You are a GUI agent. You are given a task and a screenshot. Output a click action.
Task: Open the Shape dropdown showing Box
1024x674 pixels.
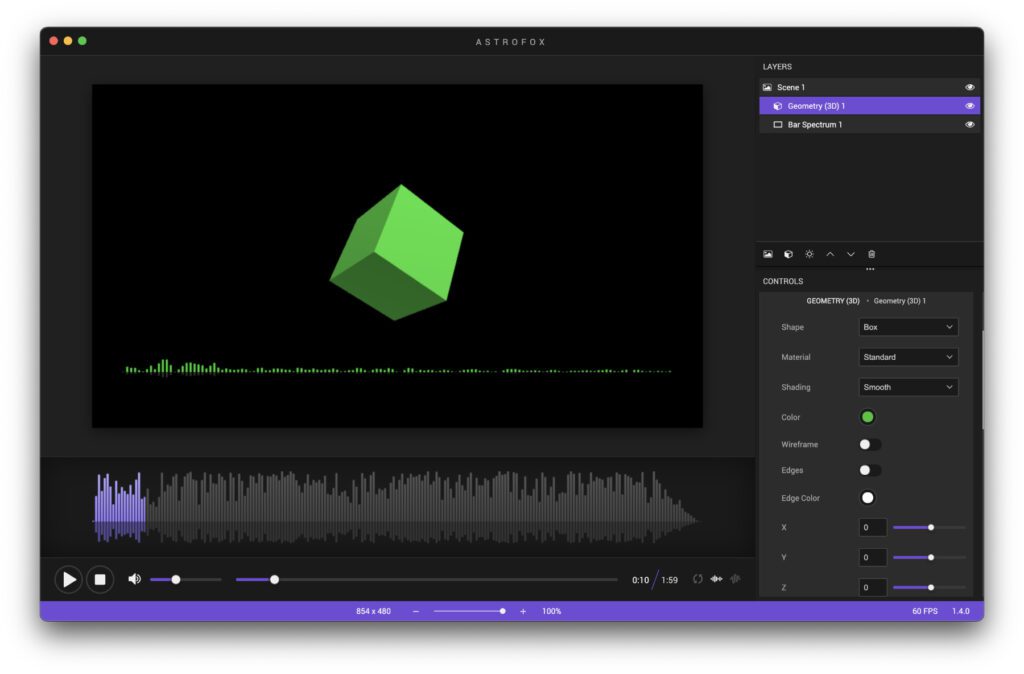pyautogui.click(x=908, y=327)
